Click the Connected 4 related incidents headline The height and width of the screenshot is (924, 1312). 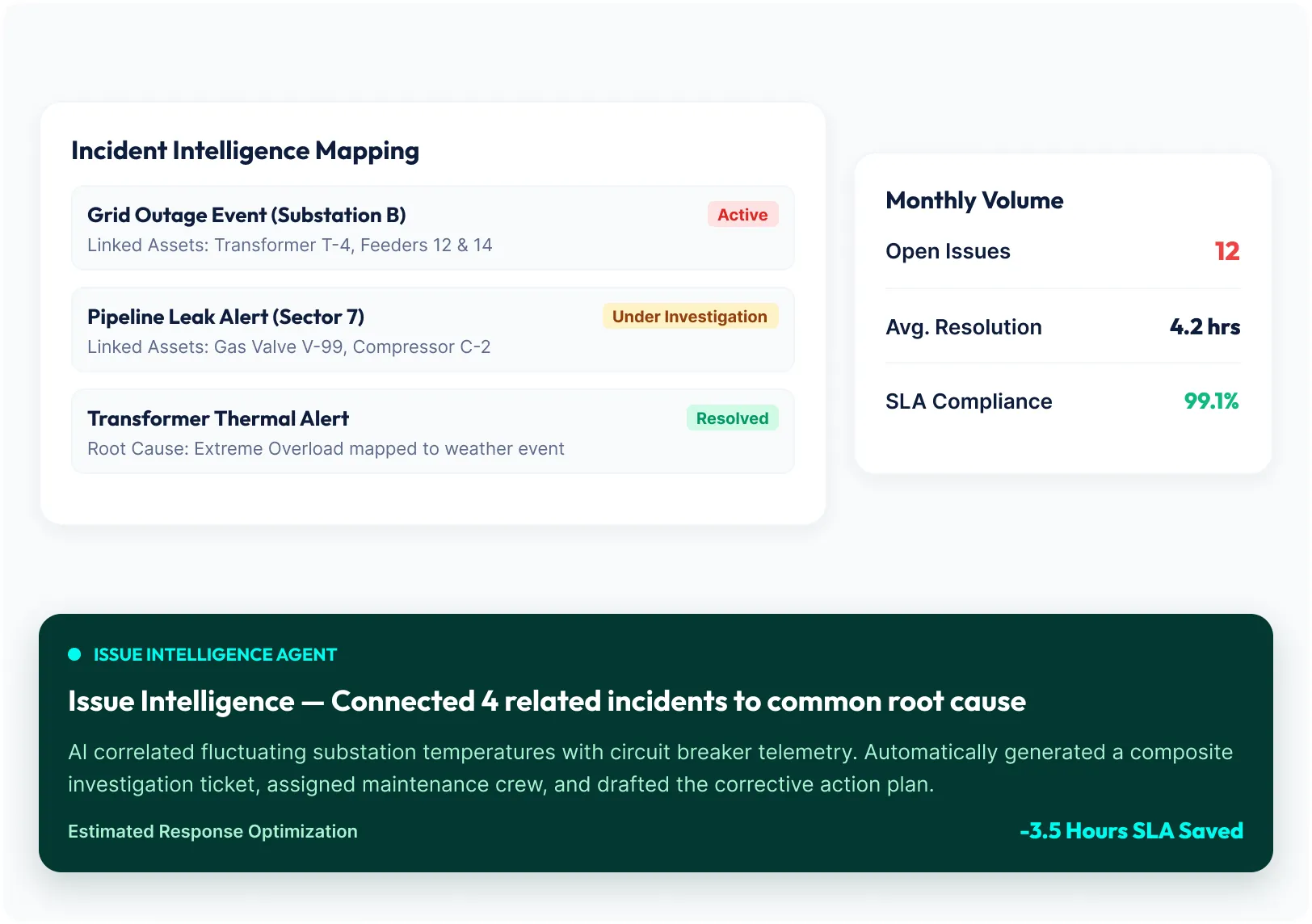547,701
